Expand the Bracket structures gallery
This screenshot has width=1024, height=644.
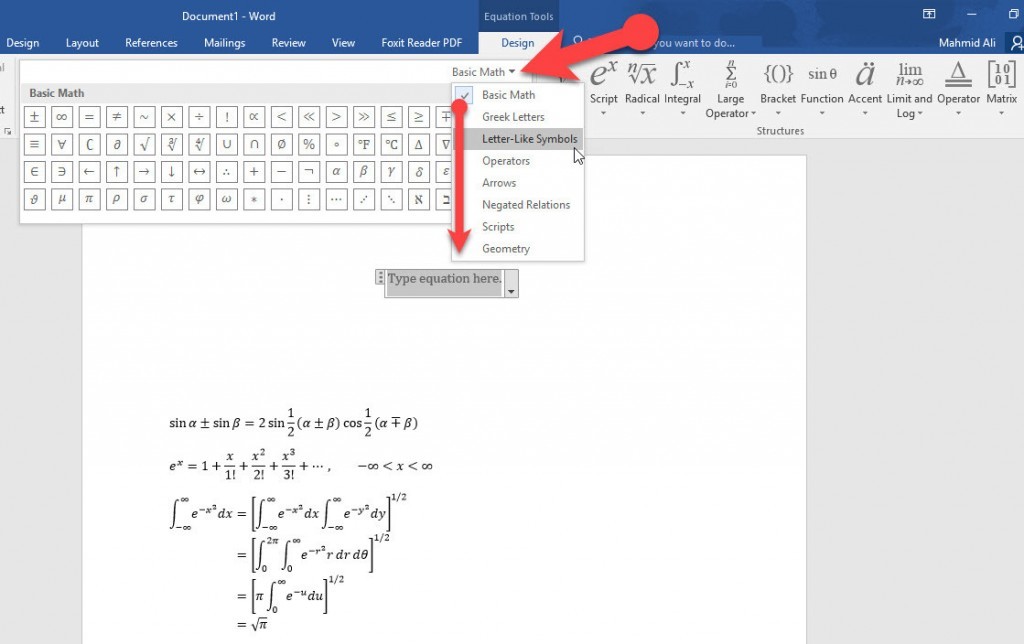778,89
